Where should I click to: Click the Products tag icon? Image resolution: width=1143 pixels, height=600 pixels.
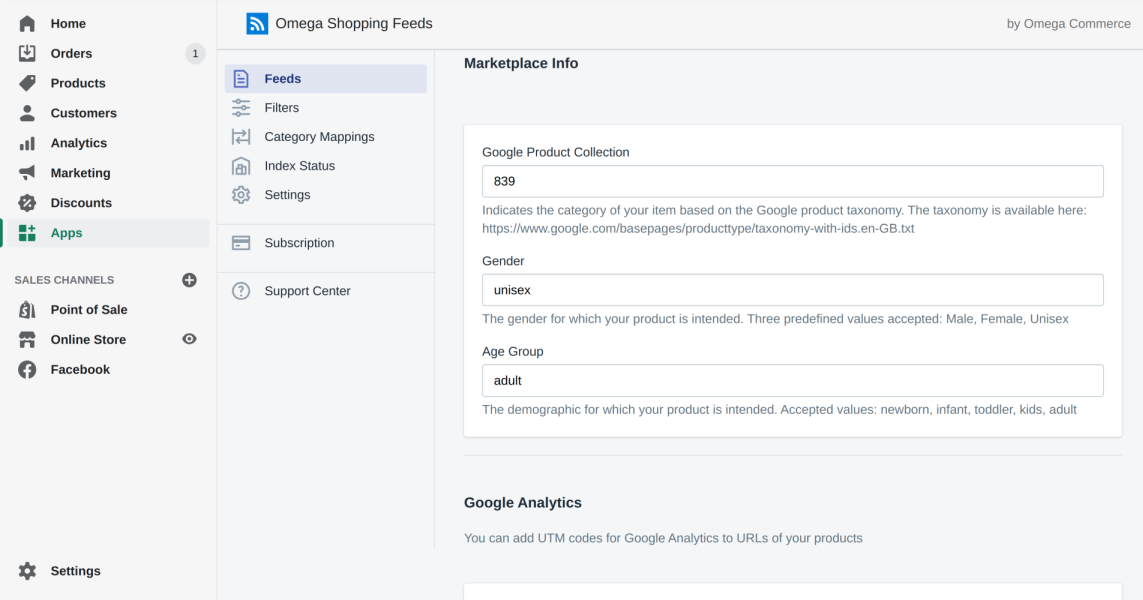(27, 83)
